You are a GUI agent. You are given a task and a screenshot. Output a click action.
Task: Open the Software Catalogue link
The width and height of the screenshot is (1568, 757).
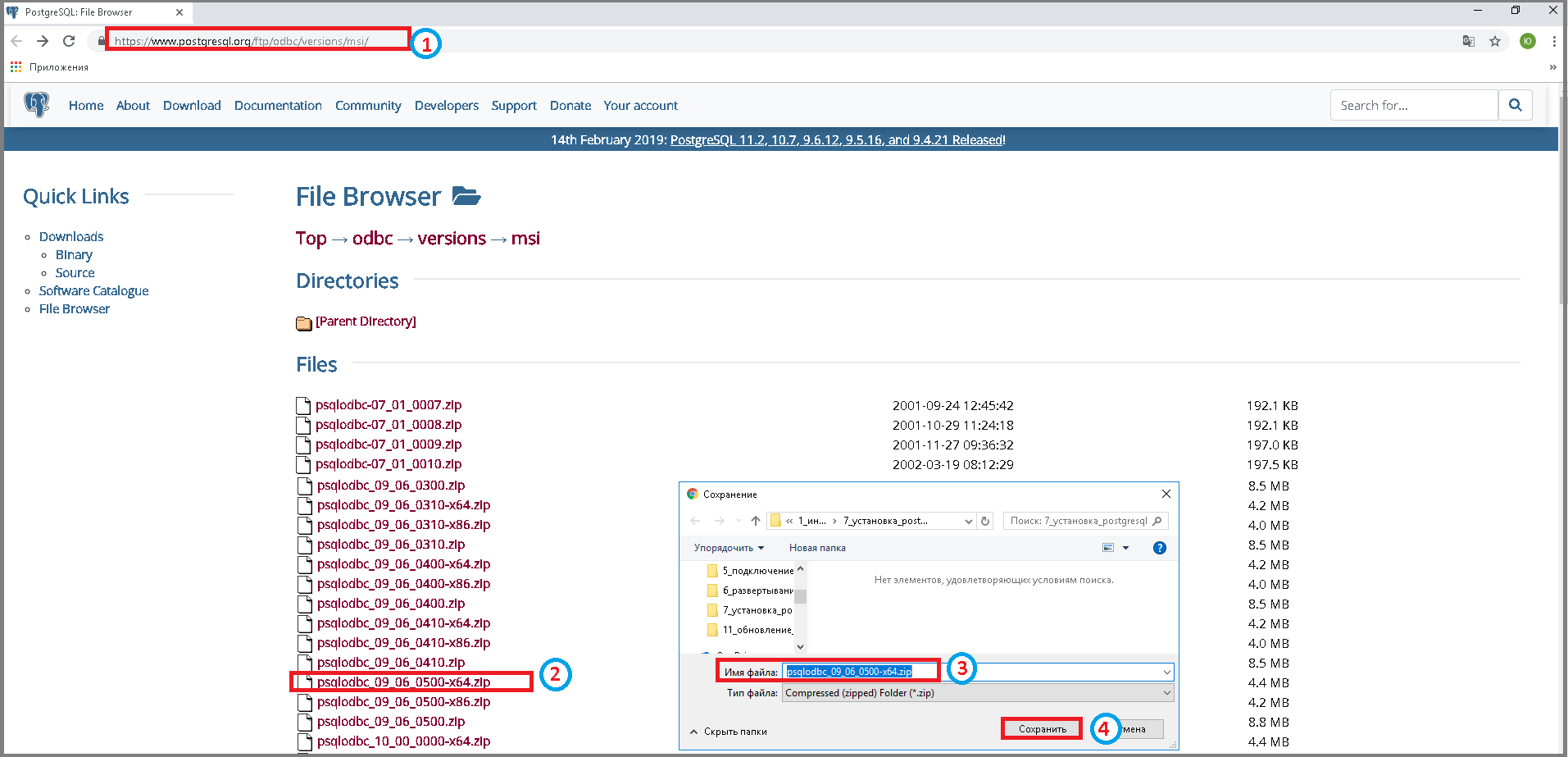click(93, 290)
